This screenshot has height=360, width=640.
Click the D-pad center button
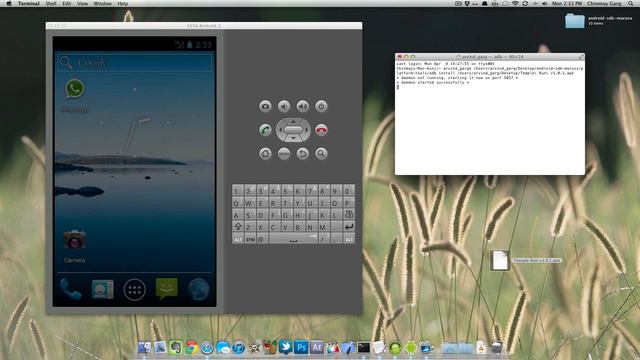tap(293, 130)
